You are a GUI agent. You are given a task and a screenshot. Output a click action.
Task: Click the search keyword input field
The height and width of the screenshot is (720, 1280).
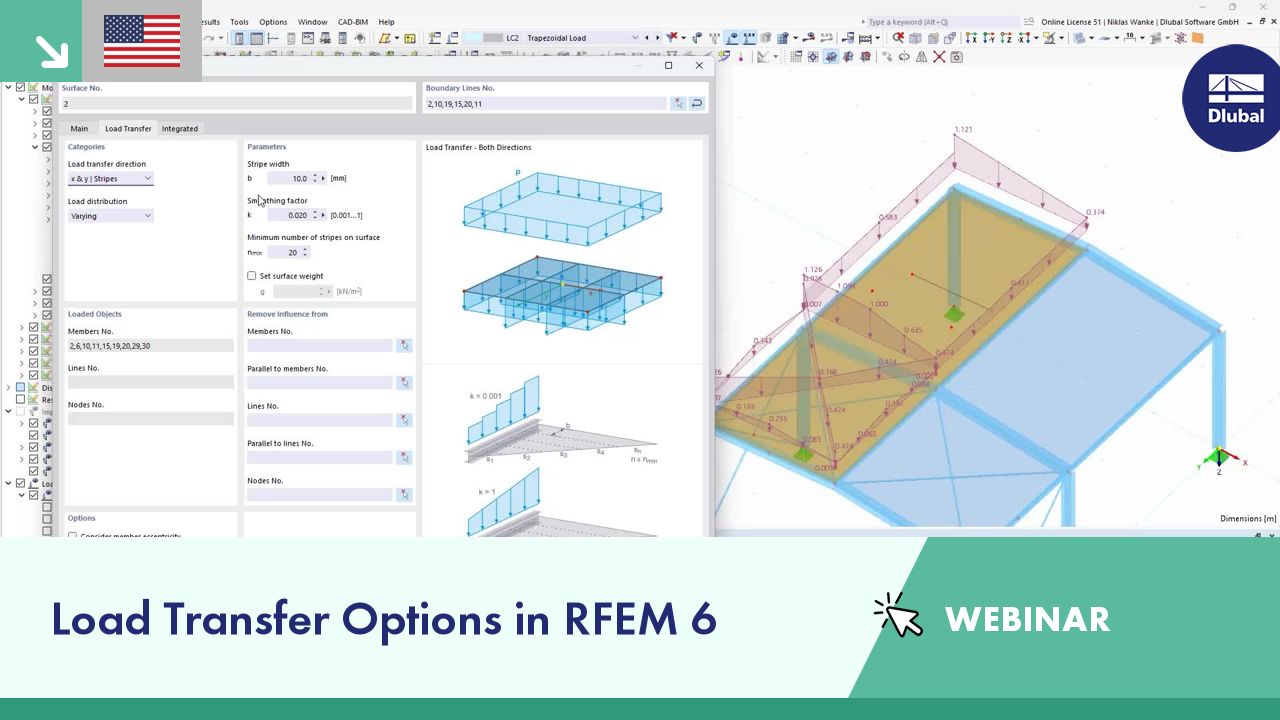(930, 21)
